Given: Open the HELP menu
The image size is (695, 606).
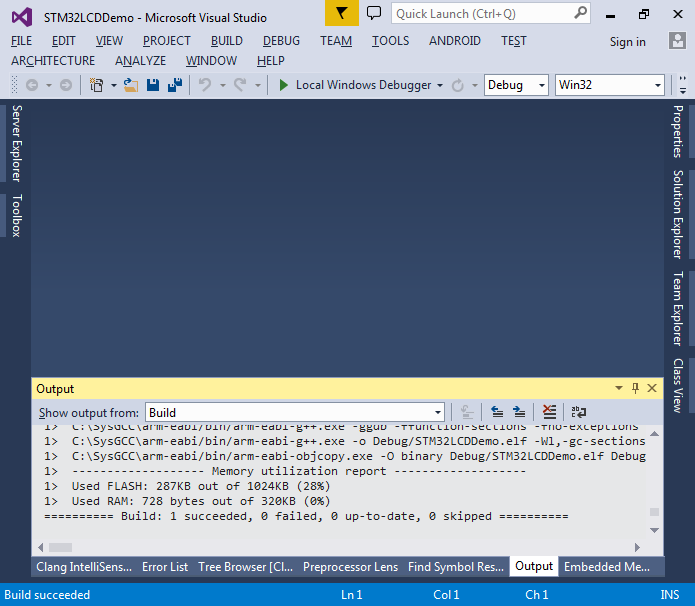Looking at the screenshot, I should tap(271, 60).
